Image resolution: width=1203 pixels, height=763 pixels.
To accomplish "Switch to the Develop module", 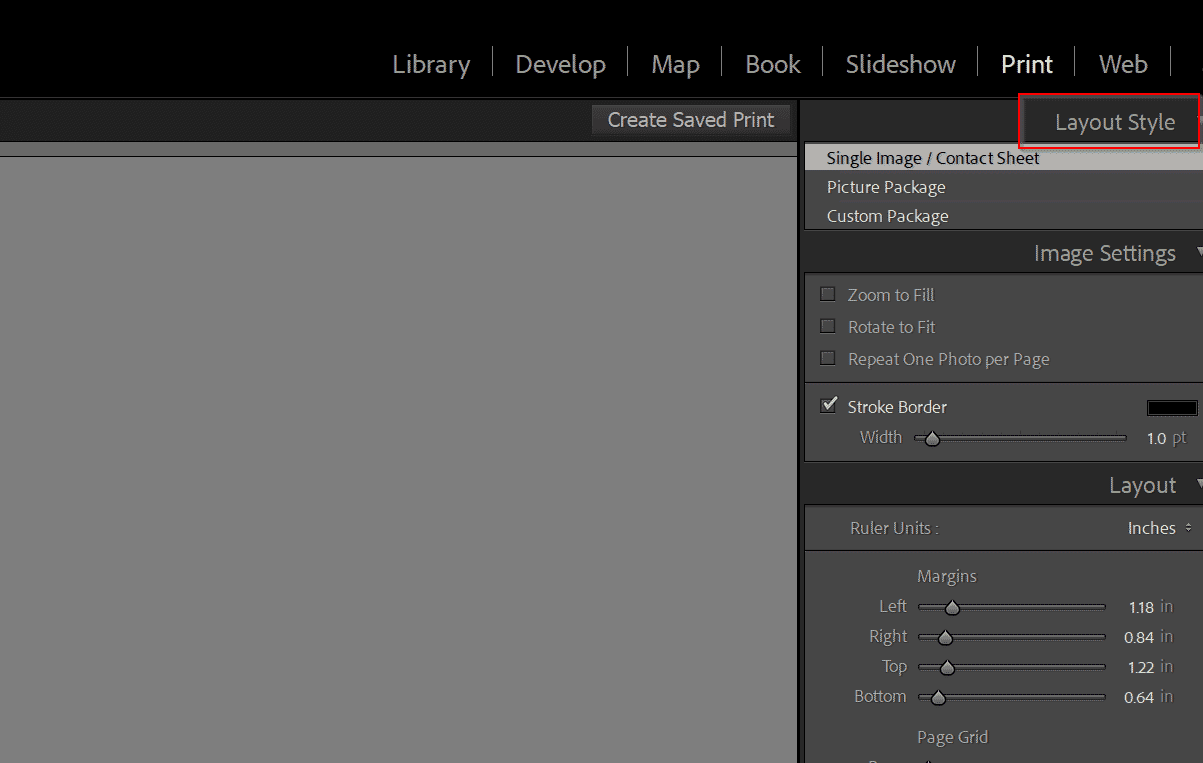I will click(560, 63).
